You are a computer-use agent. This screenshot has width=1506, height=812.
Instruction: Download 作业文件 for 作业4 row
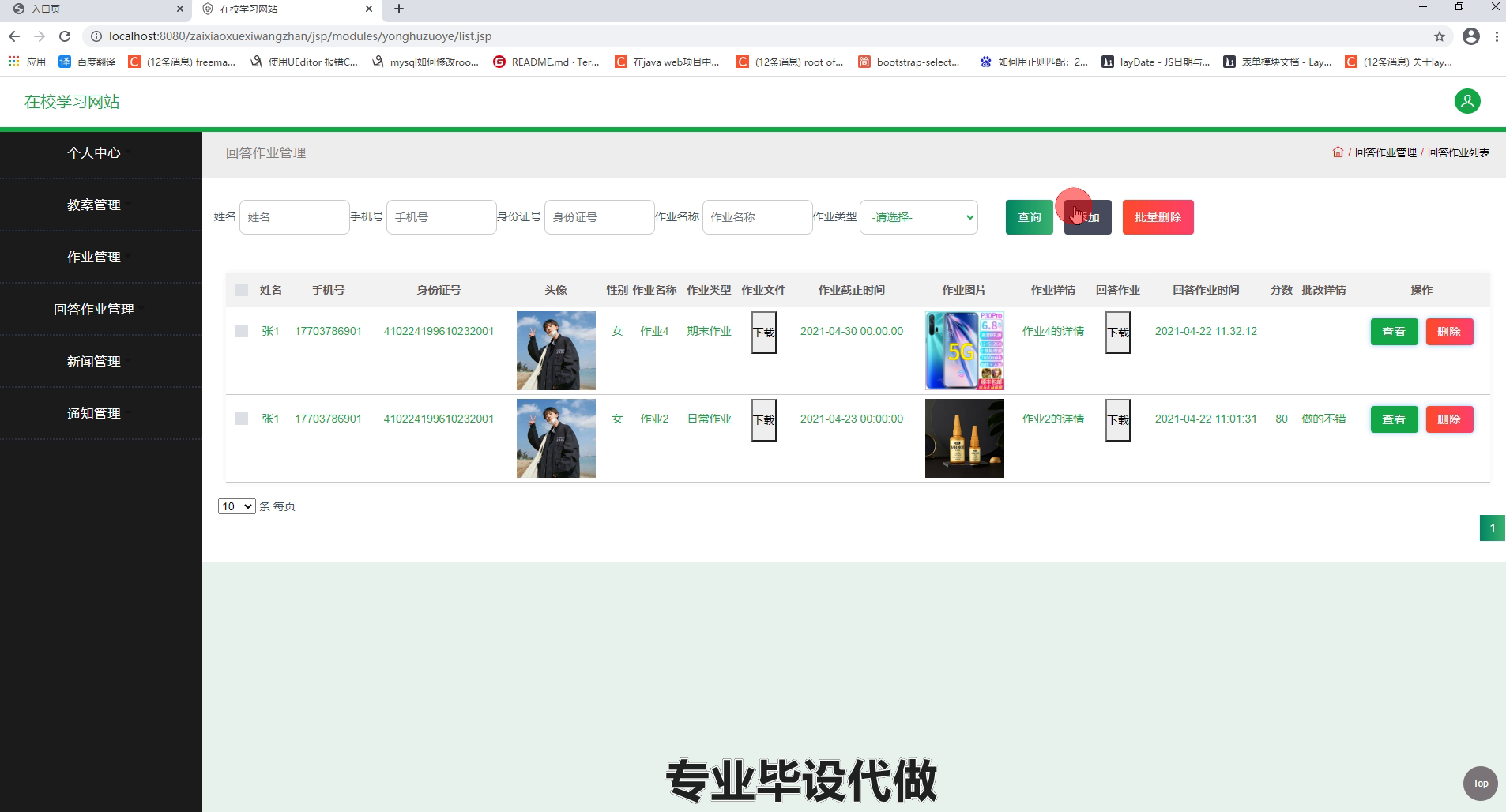tap(763, 333)
